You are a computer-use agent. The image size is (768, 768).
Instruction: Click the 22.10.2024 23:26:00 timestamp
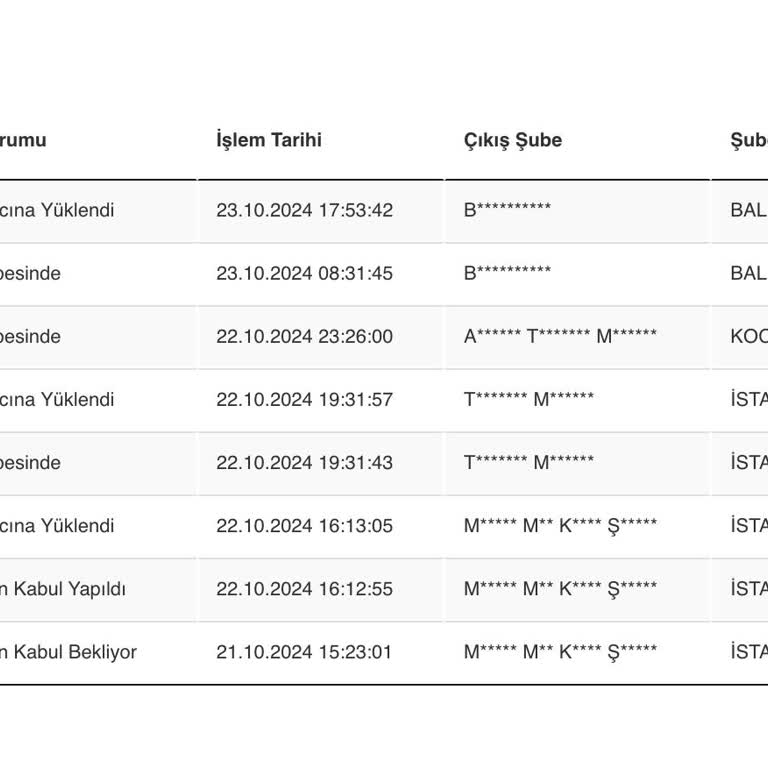(304, 337)
